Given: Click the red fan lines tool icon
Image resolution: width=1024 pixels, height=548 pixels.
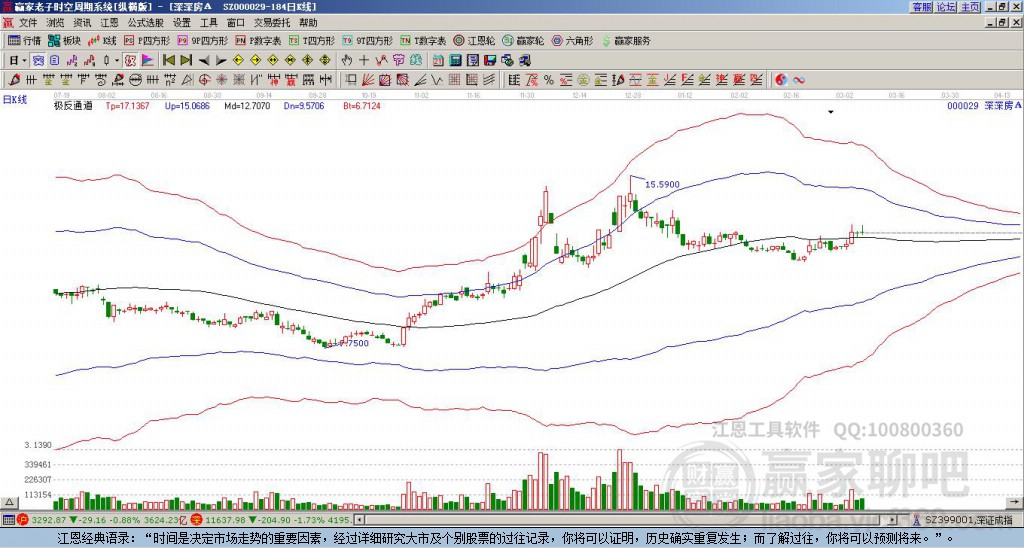Looking at the screenshot, I should coord(368,80).
